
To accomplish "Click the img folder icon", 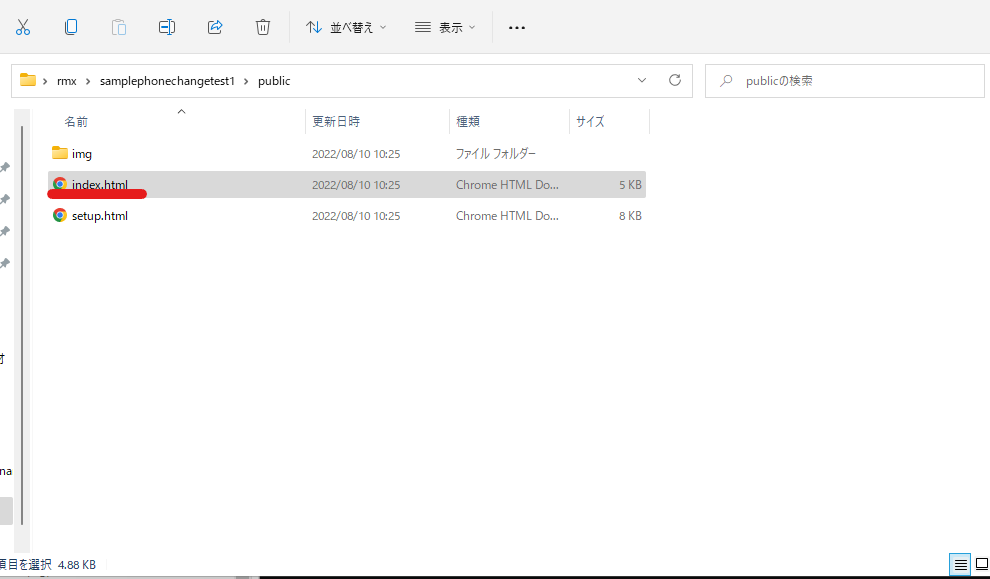I will (59, 153).
